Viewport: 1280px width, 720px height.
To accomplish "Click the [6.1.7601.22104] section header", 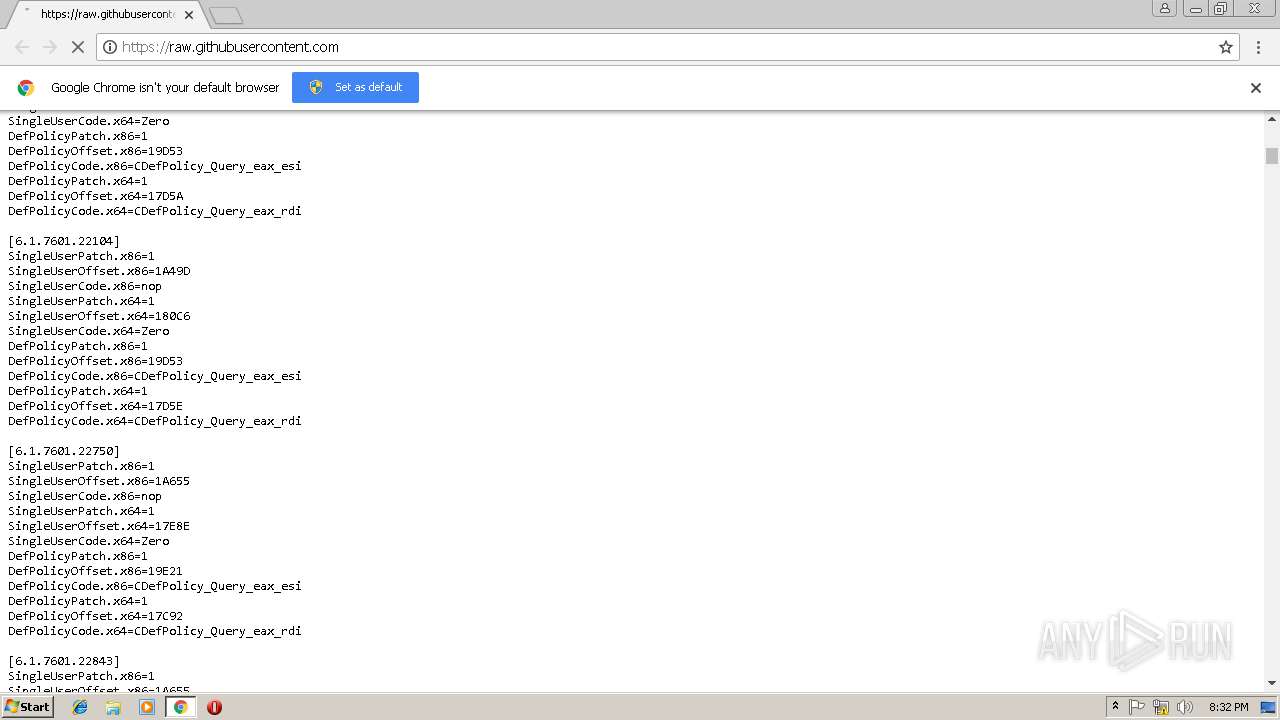I will 64,241.
